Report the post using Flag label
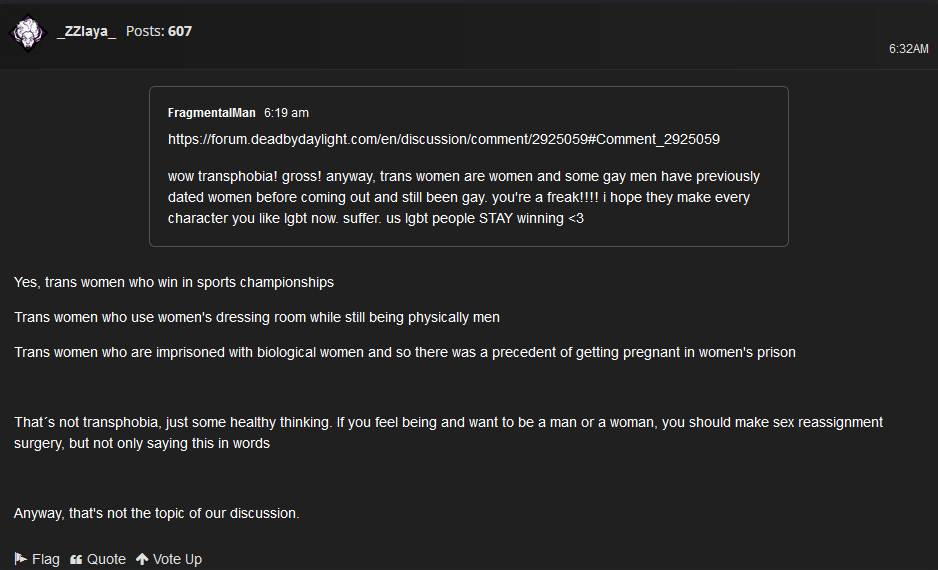938x570 pixels. (45, 559)
